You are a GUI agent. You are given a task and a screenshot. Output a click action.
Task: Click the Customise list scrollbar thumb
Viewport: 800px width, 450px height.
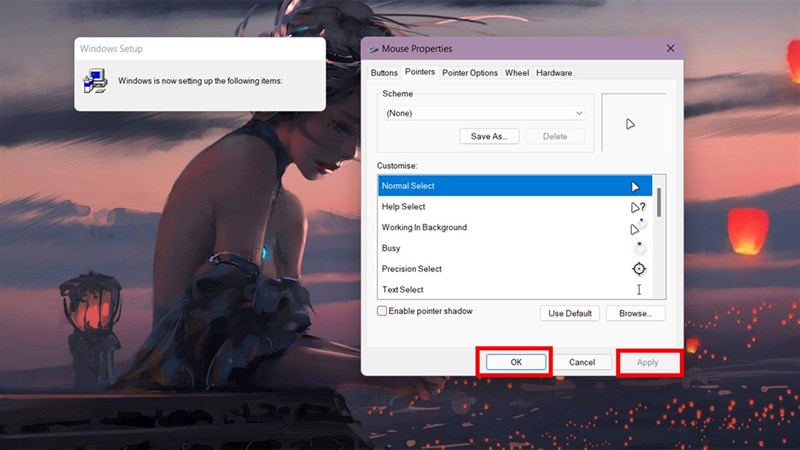tap(659, 202)
